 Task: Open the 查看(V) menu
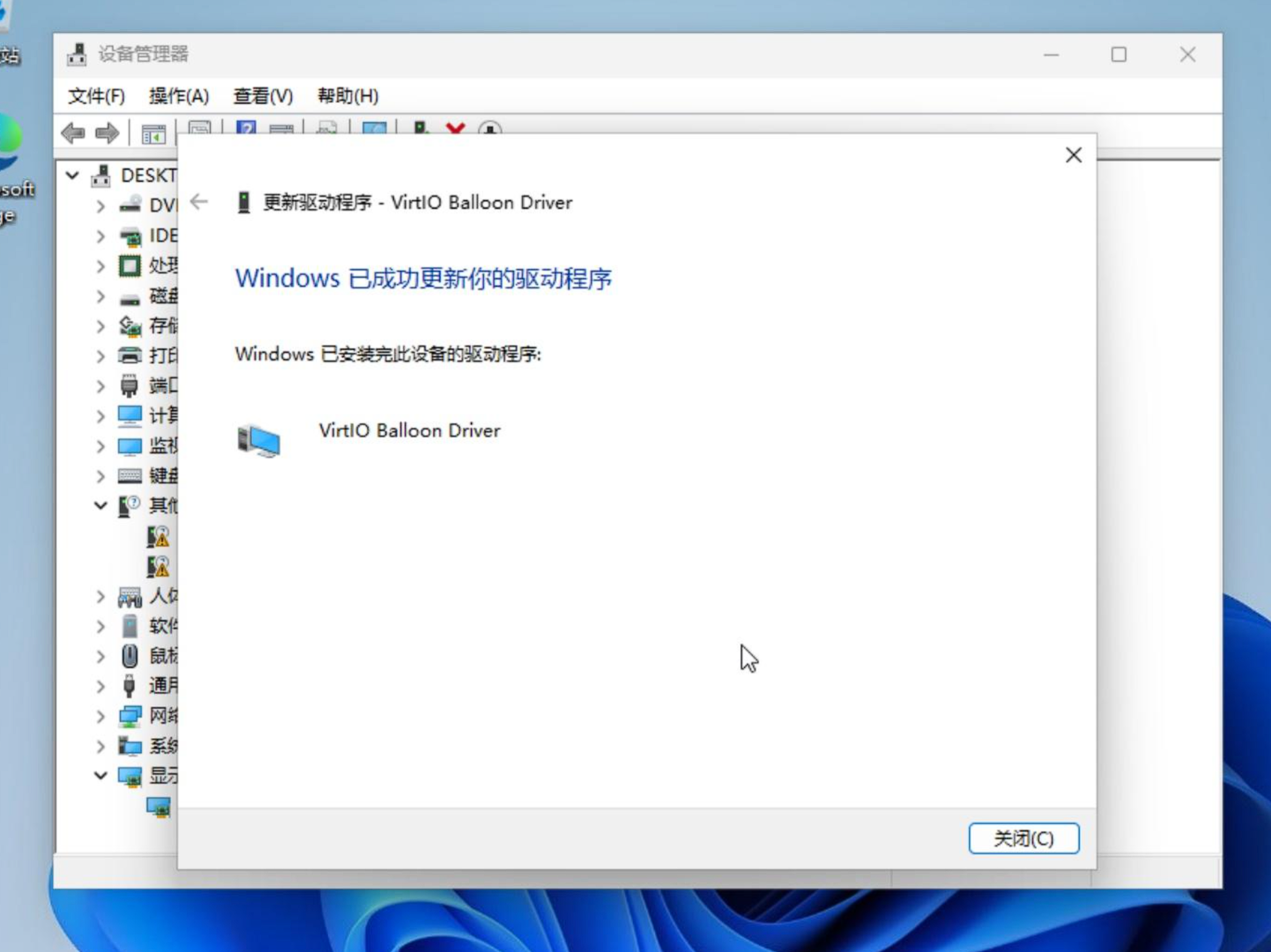pyautogui.click(x=263, y=96)
